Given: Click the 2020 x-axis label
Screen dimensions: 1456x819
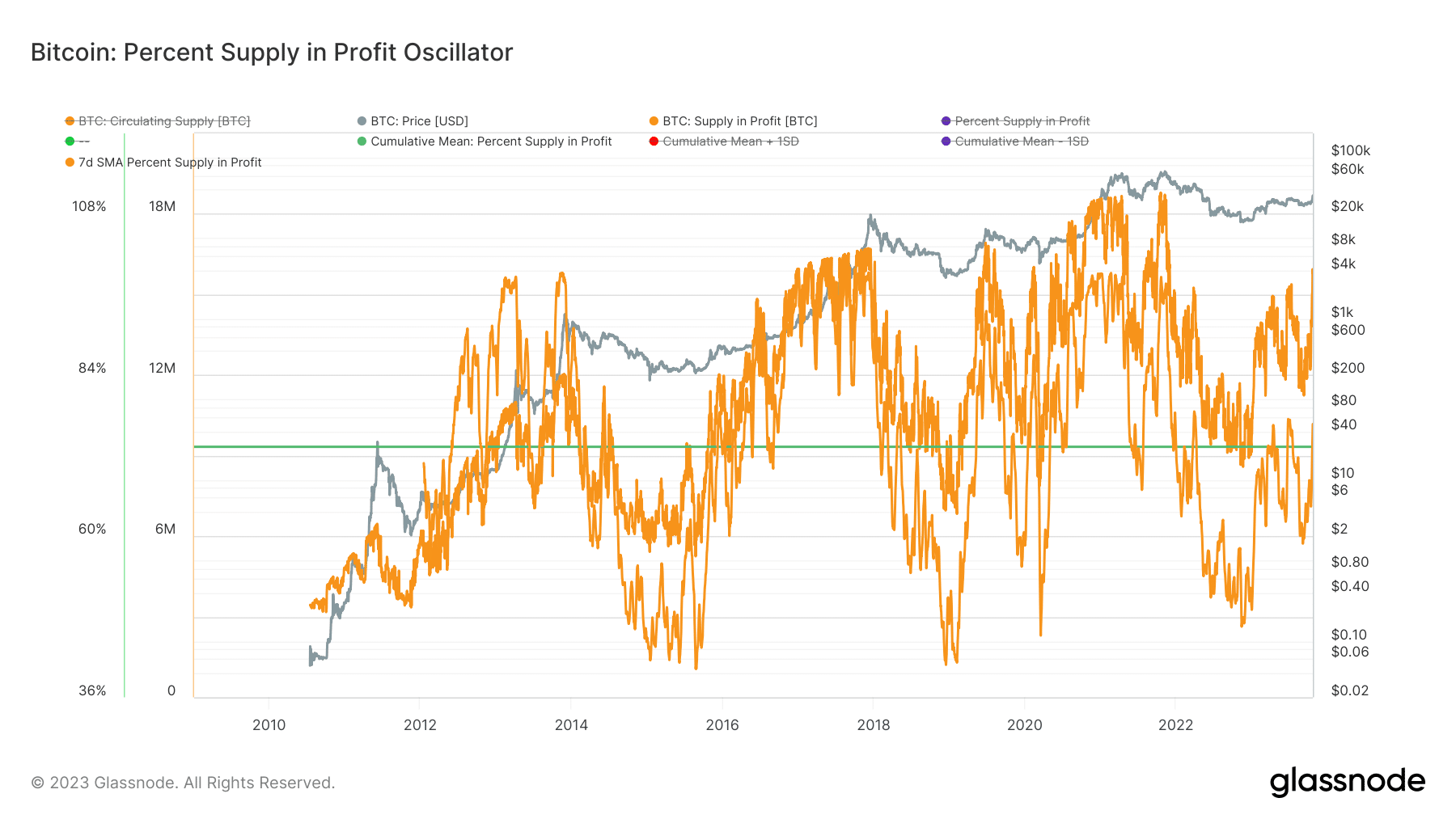Looking at the screenshot, I should (1024, 725).
